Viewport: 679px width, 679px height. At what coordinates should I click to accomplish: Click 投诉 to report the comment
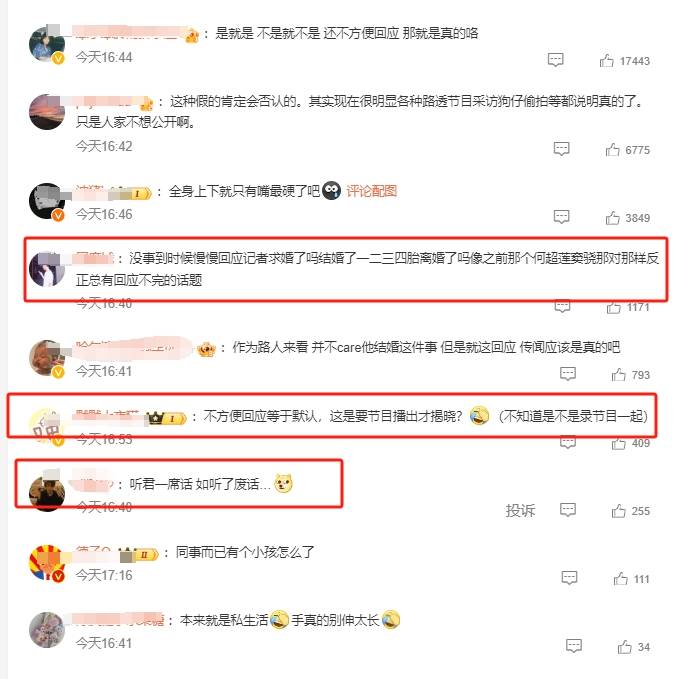520,511
